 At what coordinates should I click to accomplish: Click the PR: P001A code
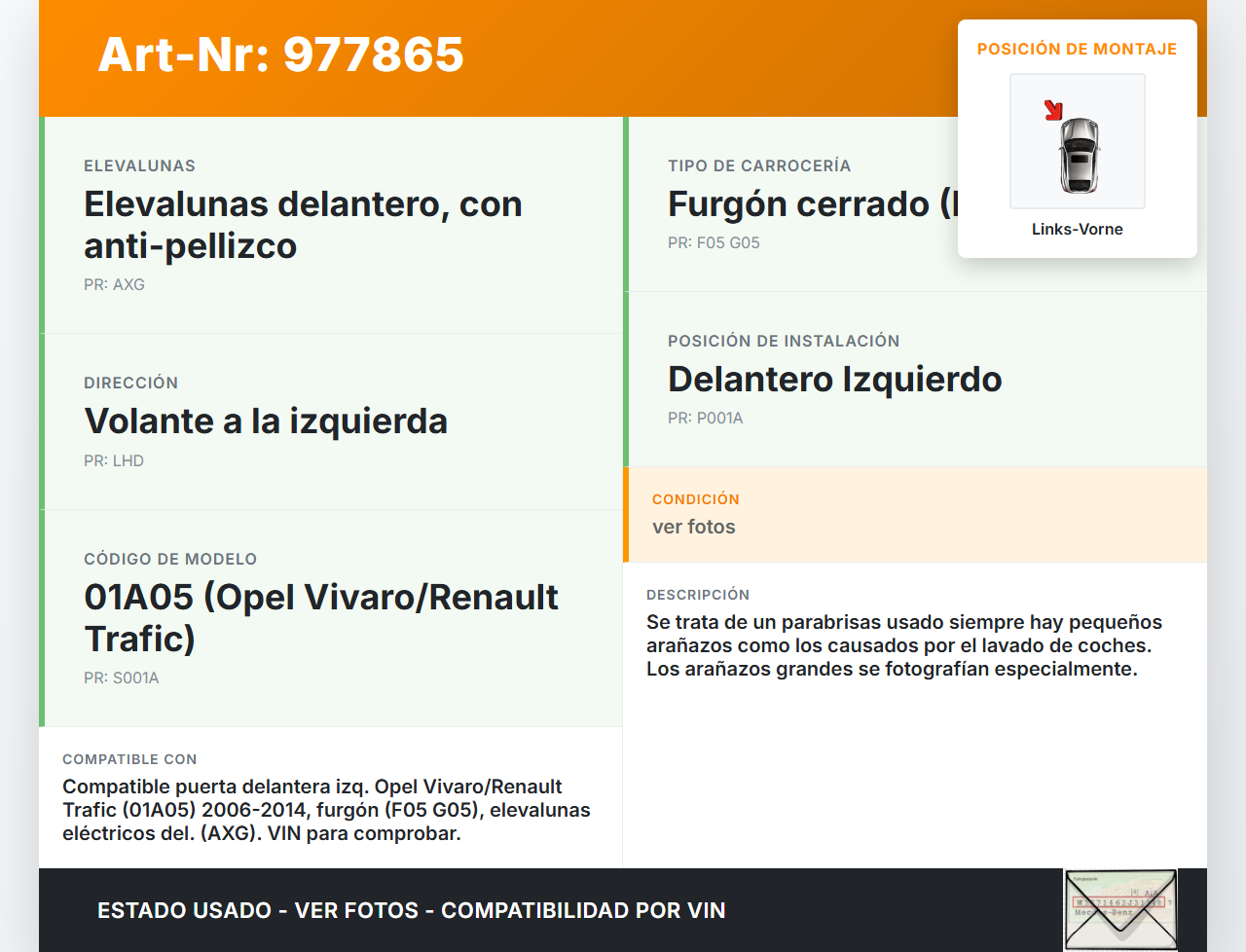coord(705,418)
